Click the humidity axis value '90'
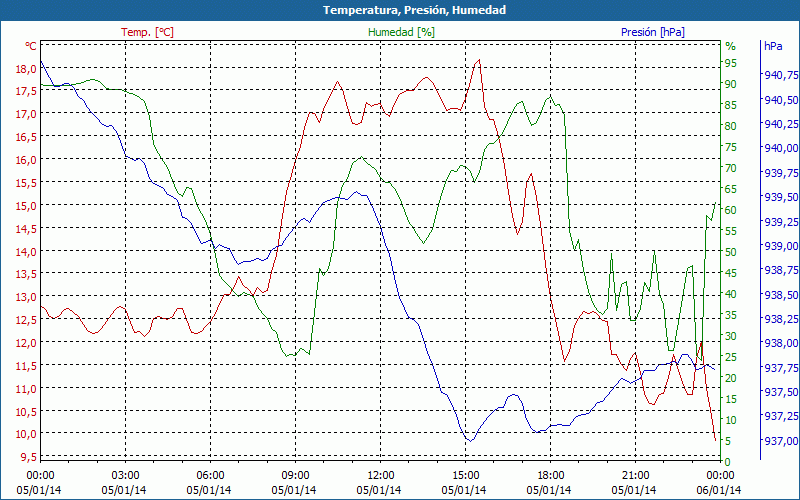This screenshot has height=500, width=800. 731,84
